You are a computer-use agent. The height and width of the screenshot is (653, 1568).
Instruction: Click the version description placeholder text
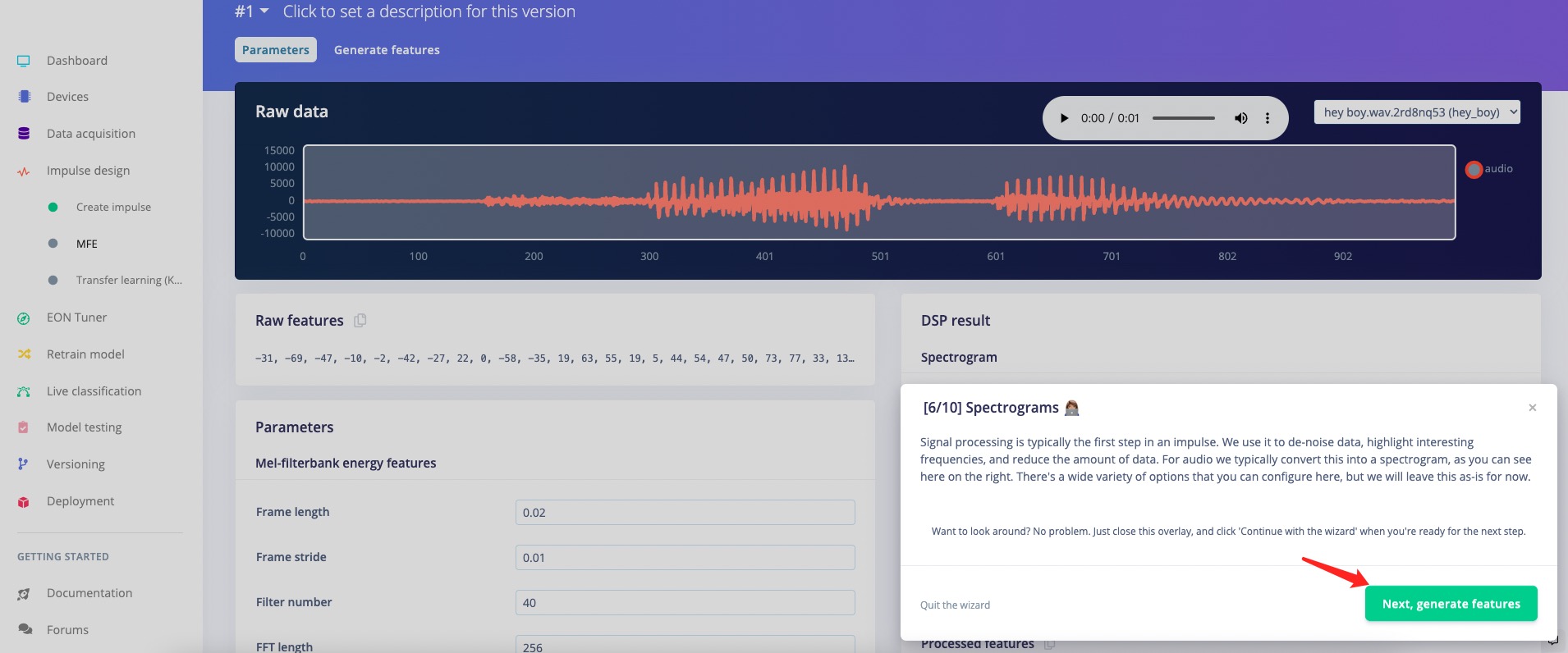coord(429,11)
